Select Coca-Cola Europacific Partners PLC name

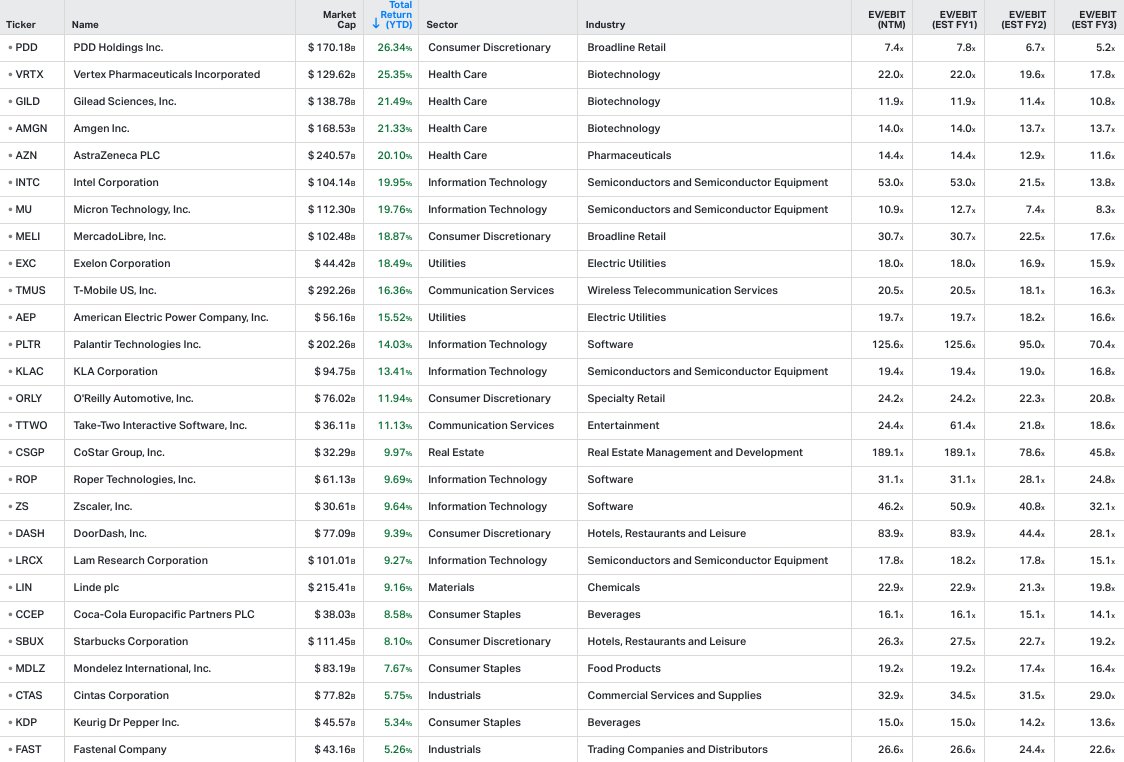[x=164, y=614]
